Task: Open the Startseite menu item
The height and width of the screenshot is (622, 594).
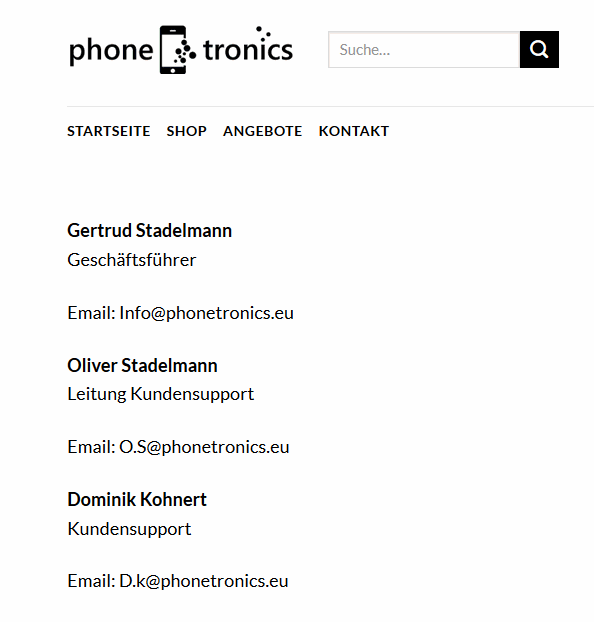Action: click(109, 131)
